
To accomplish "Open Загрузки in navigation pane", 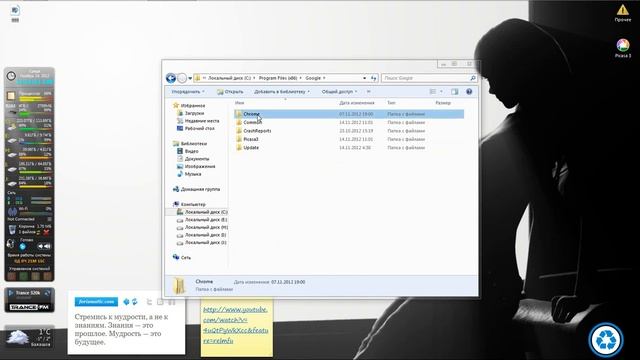I will click(x=191, y=113).
